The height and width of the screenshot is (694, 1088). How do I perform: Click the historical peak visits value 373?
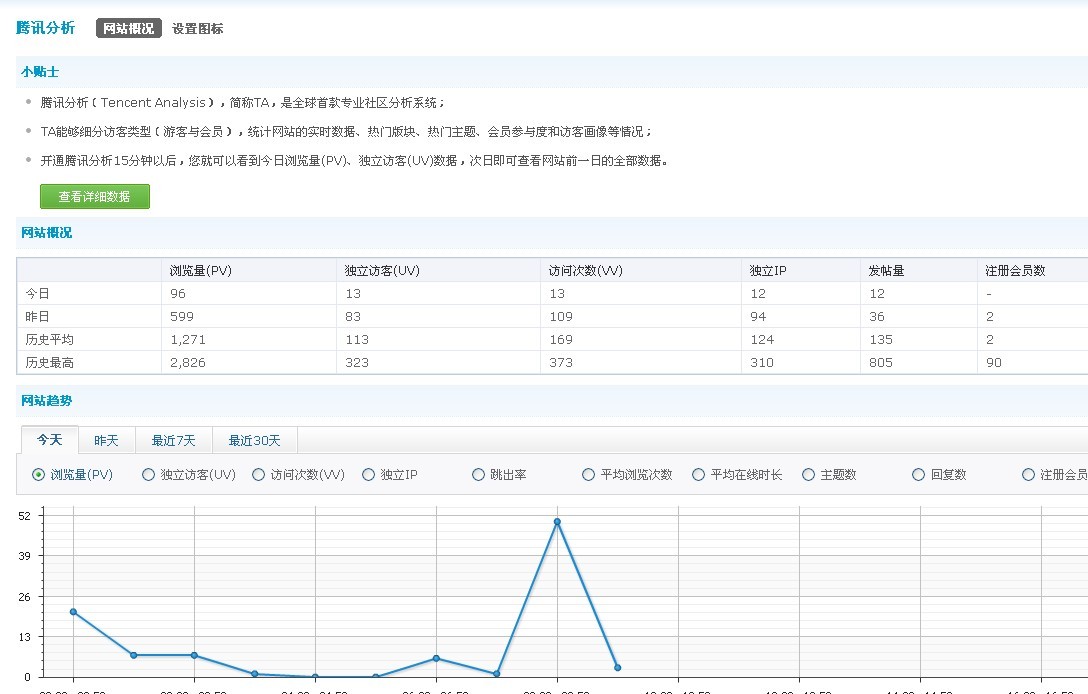click(x=561, y=362)
